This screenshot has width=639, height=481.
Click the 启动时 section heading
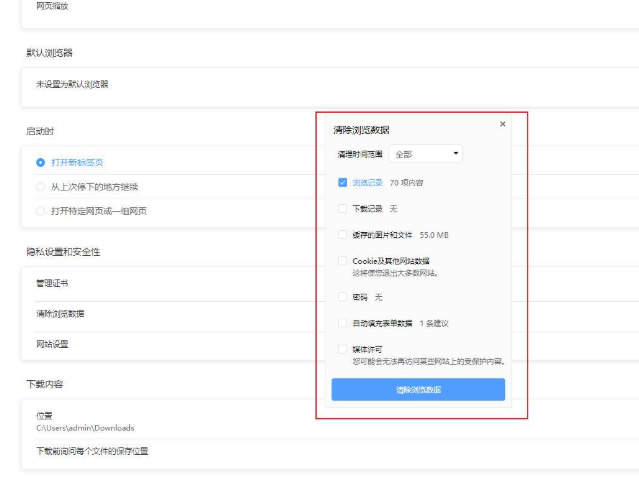click(40, 131)
